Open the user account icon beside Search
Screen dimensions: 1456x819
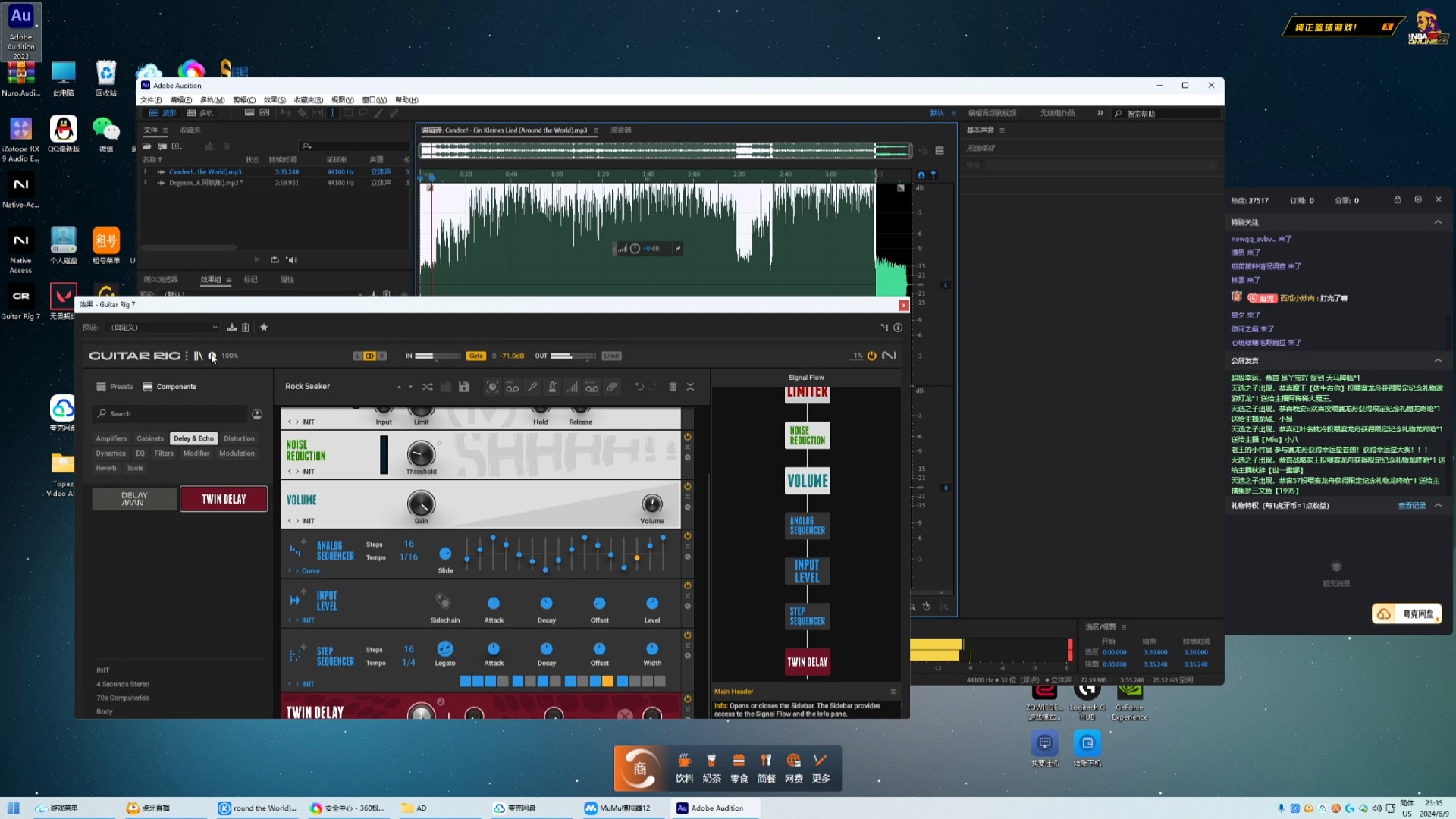pyautogui.click(x=257, y=414)
